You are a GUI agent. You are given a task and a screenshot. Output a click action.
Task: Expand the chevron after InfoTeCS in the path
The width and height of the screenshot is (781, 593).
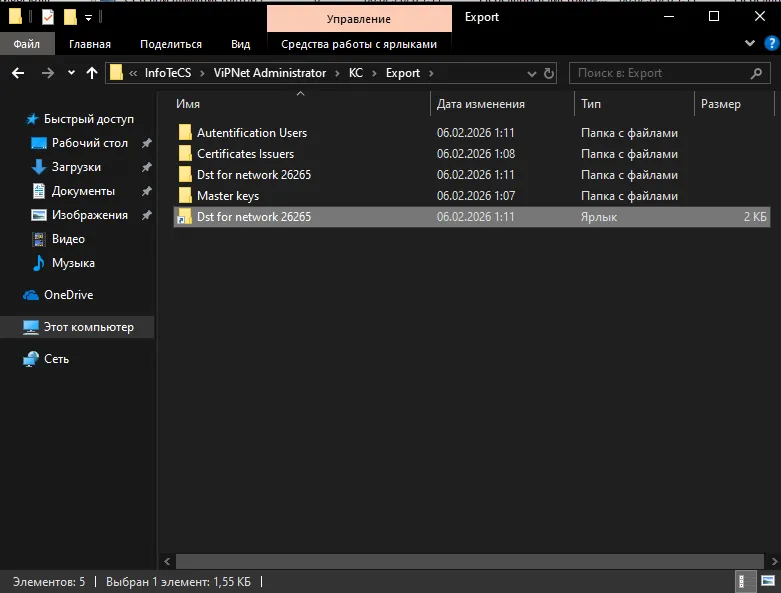pyautogui.click(x=202, y=73)
